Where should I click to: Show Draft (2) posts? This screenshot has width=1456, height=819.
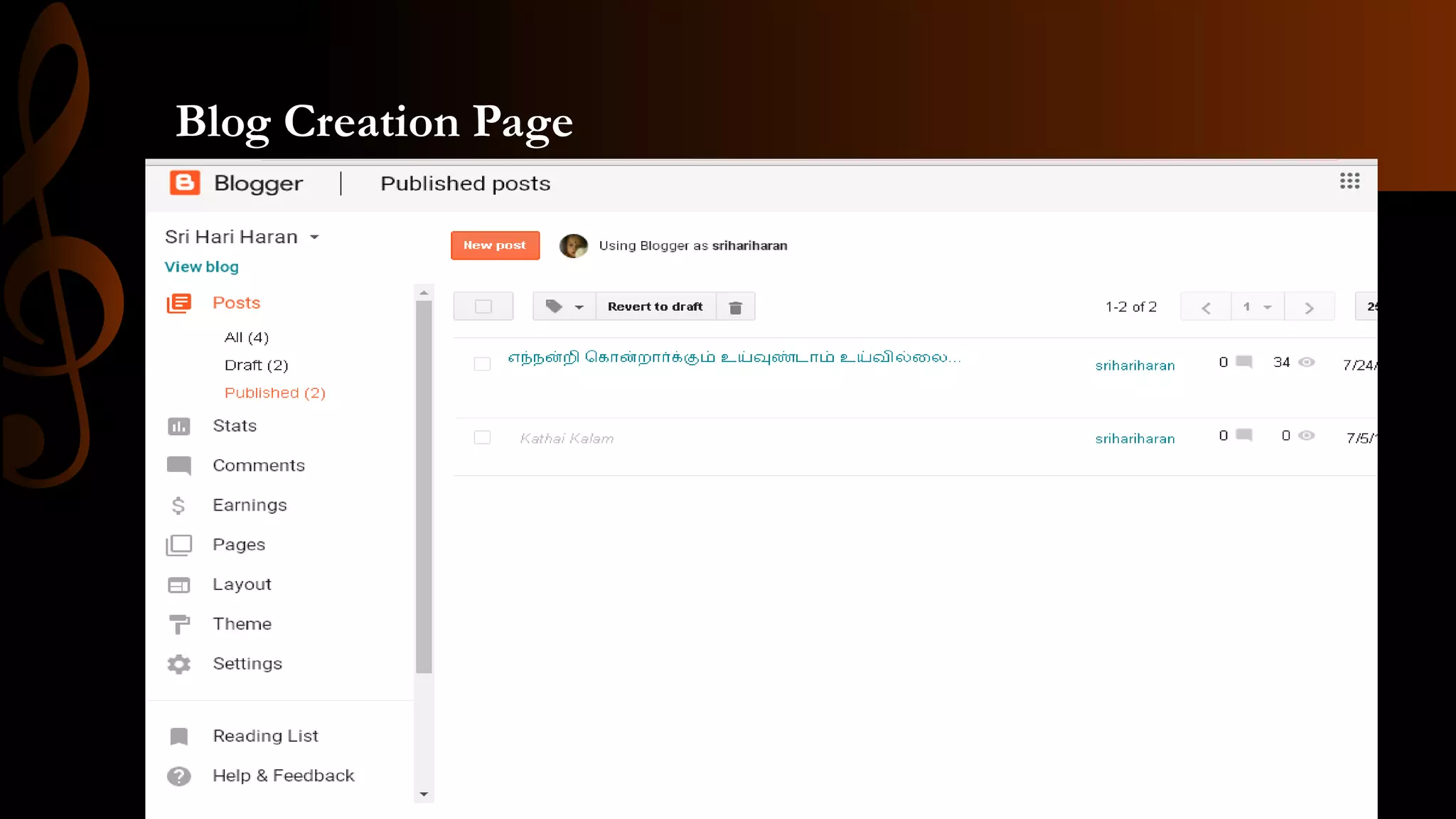[x=257, y=365]
